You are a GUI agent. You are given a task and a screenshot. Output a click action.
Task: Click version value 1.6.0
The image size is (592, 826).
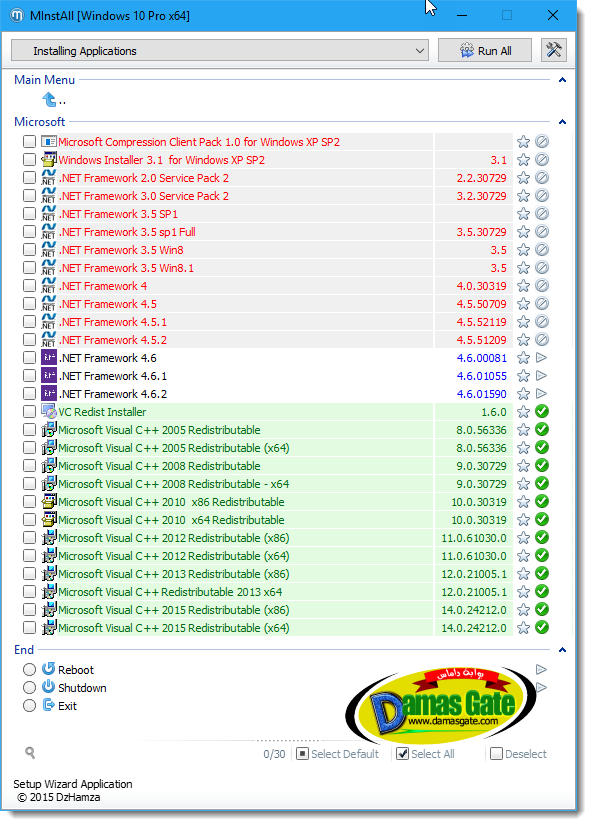pyautogui.click(x=494, y=412)
